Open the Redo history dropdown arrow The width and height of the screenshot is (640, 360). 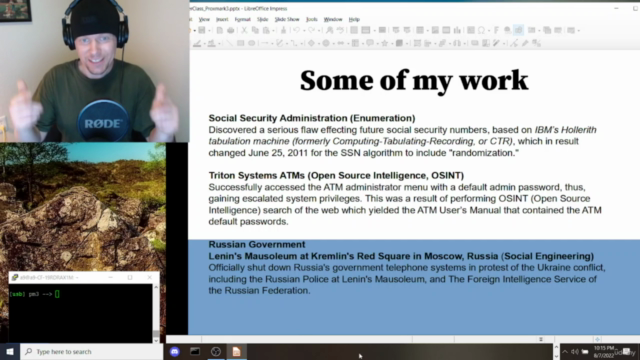pyautogui.click(x=318, y=31)
